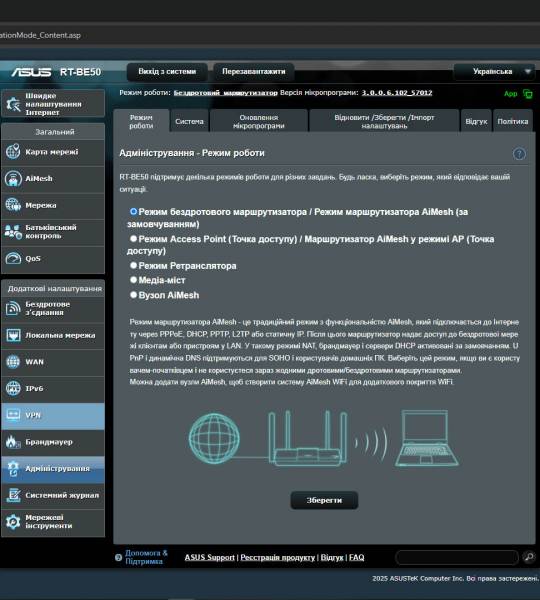Open the ASUS Support link
Screen dimensions: 540x600
[209, 558]
